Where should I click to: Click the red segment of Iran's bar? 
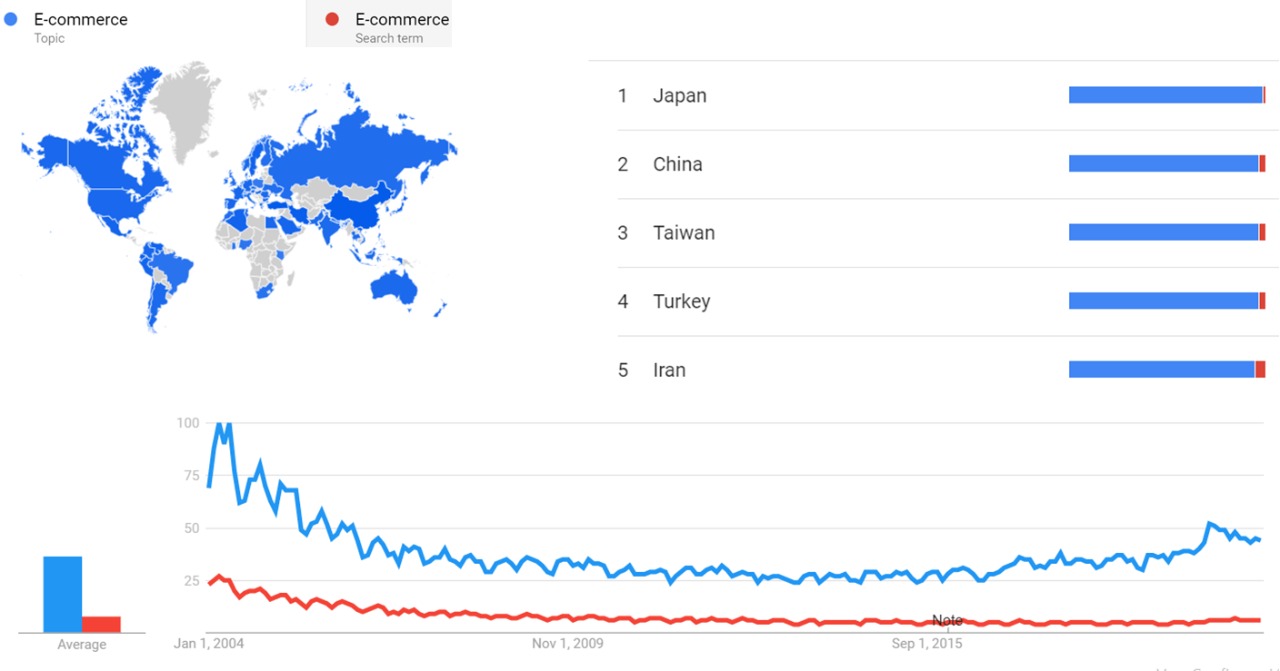pyautogui.click(x=1260, y=369)
